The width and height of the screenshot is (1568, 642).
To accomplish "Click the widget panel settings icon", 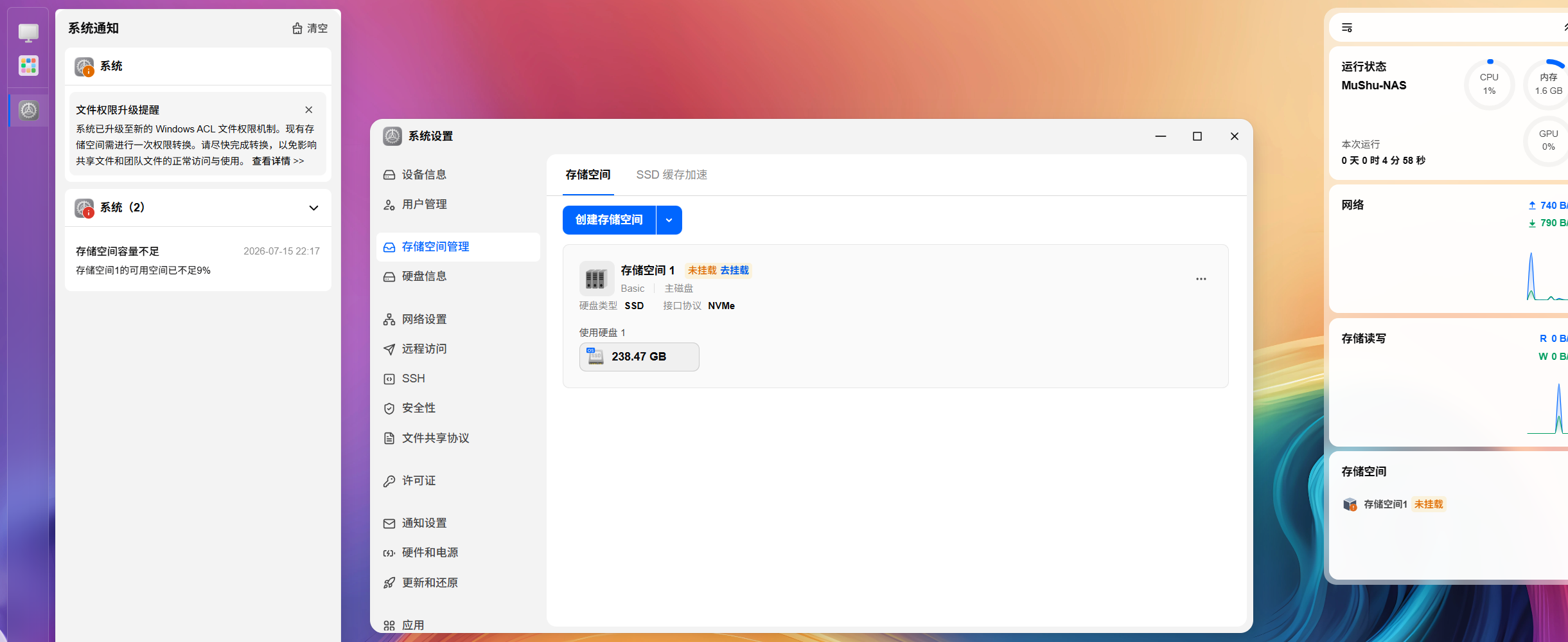I will 1347,28.
